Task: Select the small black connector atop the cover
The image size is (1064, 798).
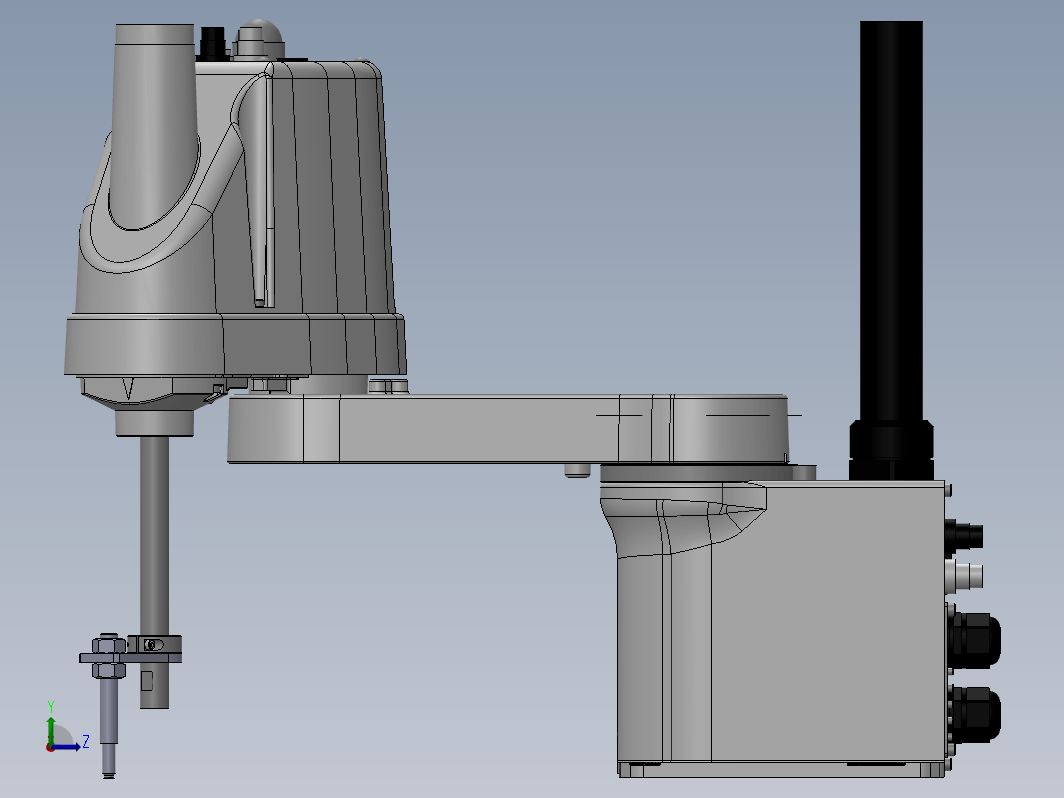Action: click(x=212, y=43)
